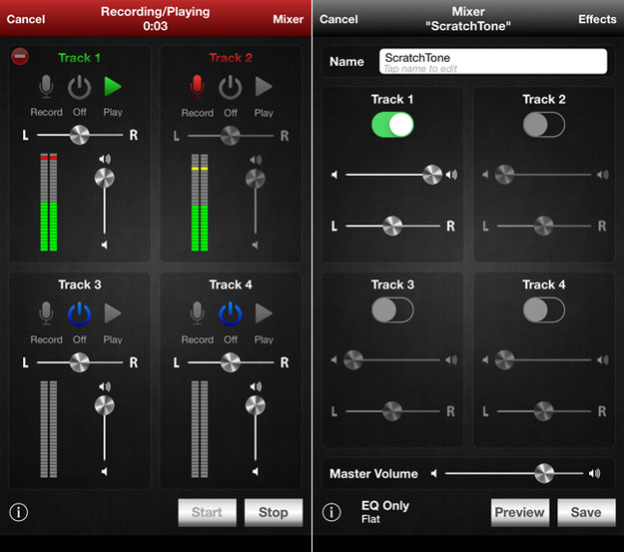Tap the 0:03 recording timer
The height and width of the screenshot is (552, 624).
[155, 26]
